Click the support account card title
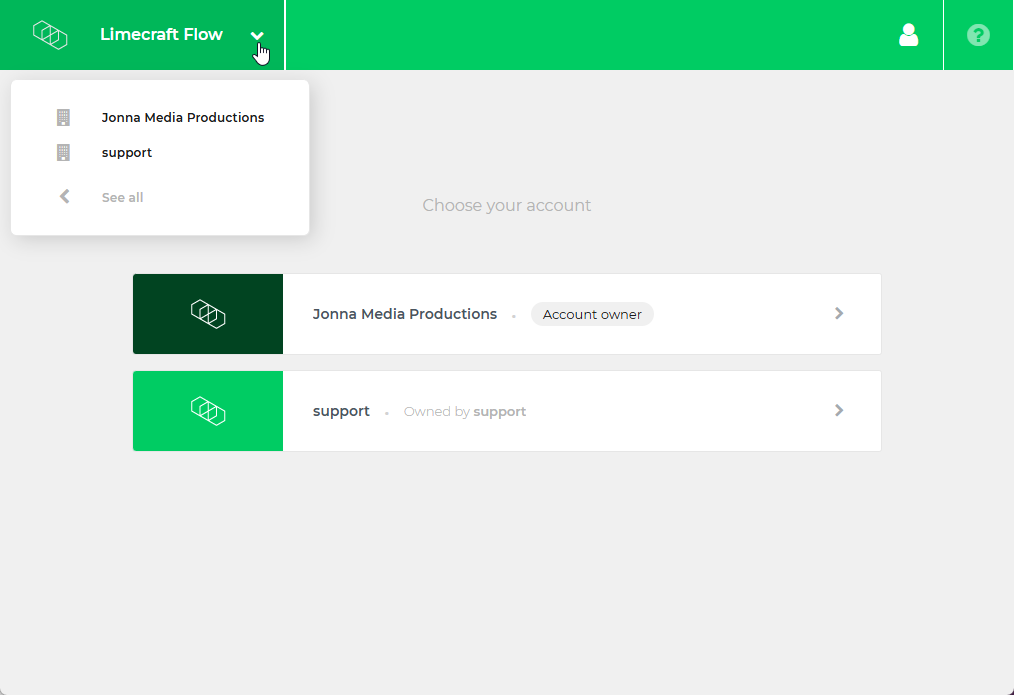This screenshot has width=1014, height=695. (341, 411)
